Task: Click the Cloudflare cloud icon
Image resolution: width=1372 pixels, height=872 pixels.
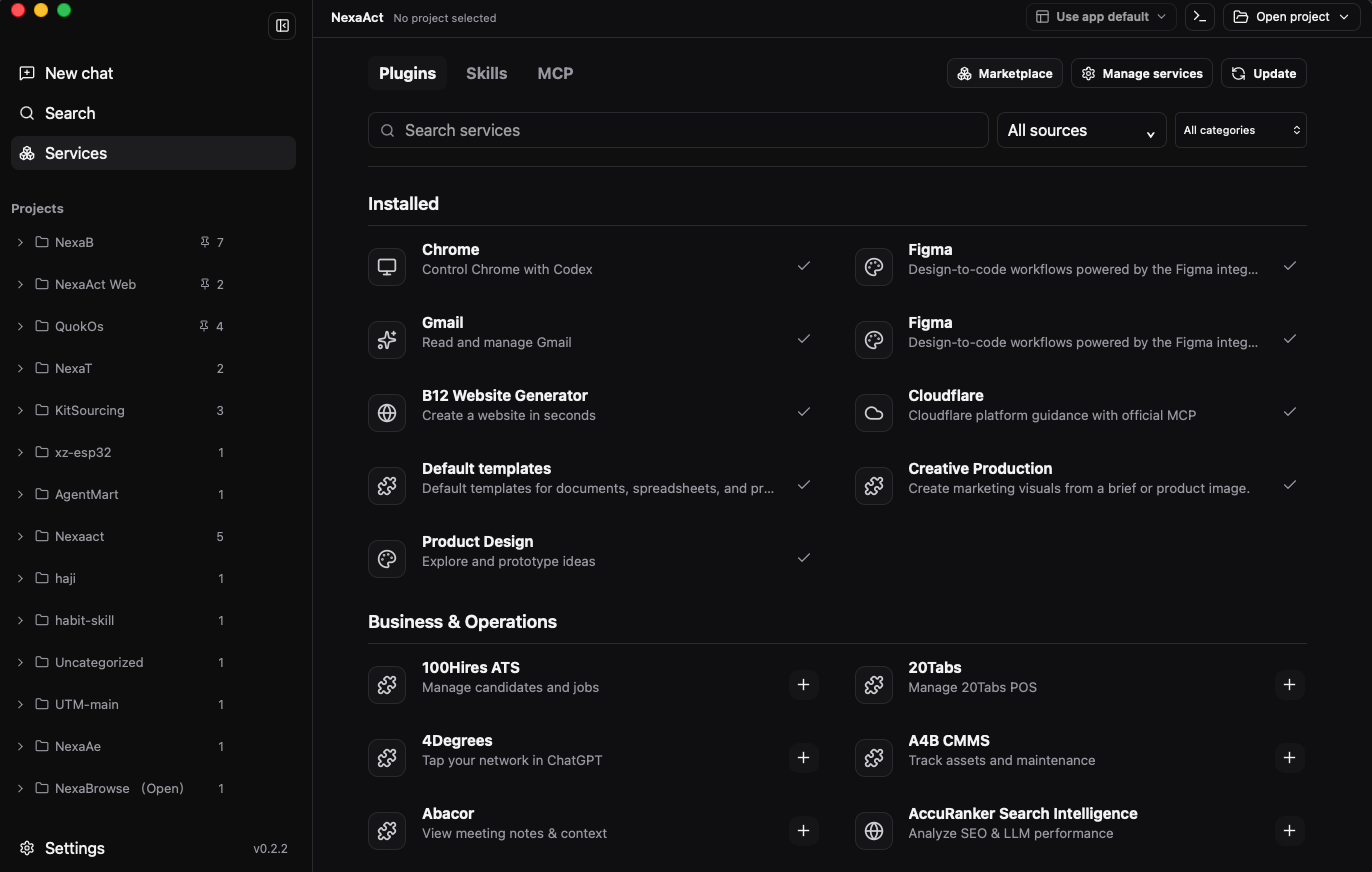Action: tap(874, 413)
